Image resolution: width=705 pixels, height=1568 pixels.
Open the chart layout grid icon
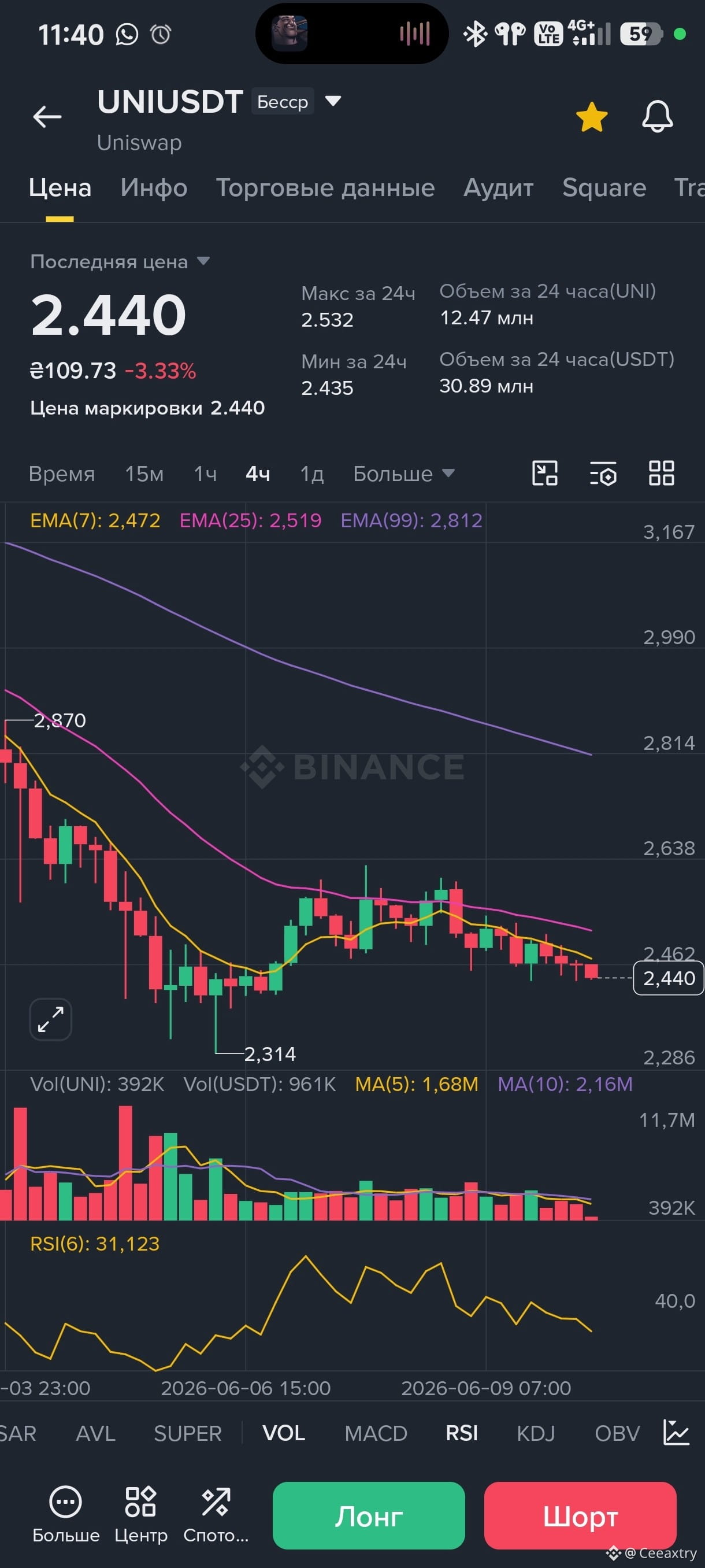(661, 473)
